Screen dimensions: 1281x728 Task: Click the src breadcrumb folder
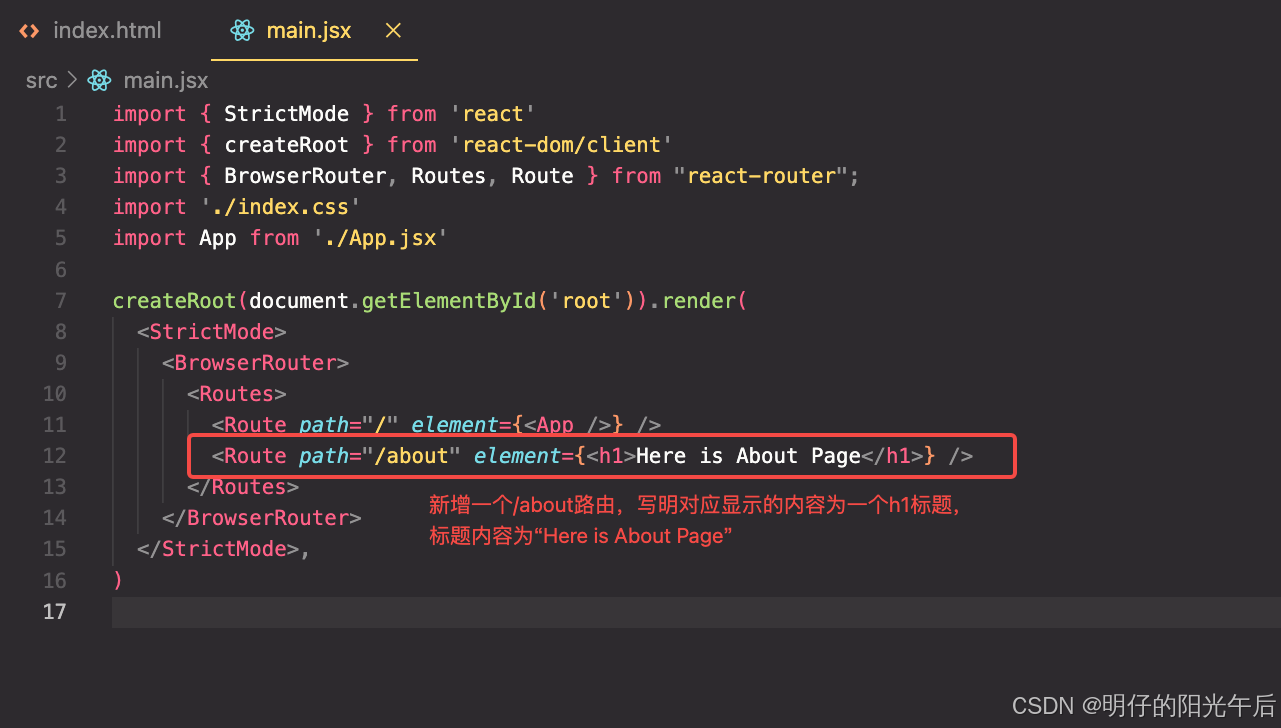tap(41, 80)
